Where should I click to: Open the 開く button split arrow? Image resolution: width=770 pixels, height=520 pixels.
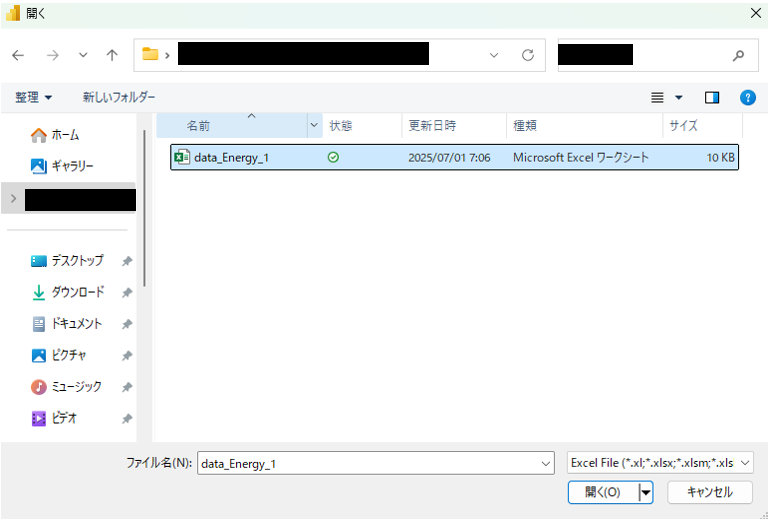click(x=646, y=492)
